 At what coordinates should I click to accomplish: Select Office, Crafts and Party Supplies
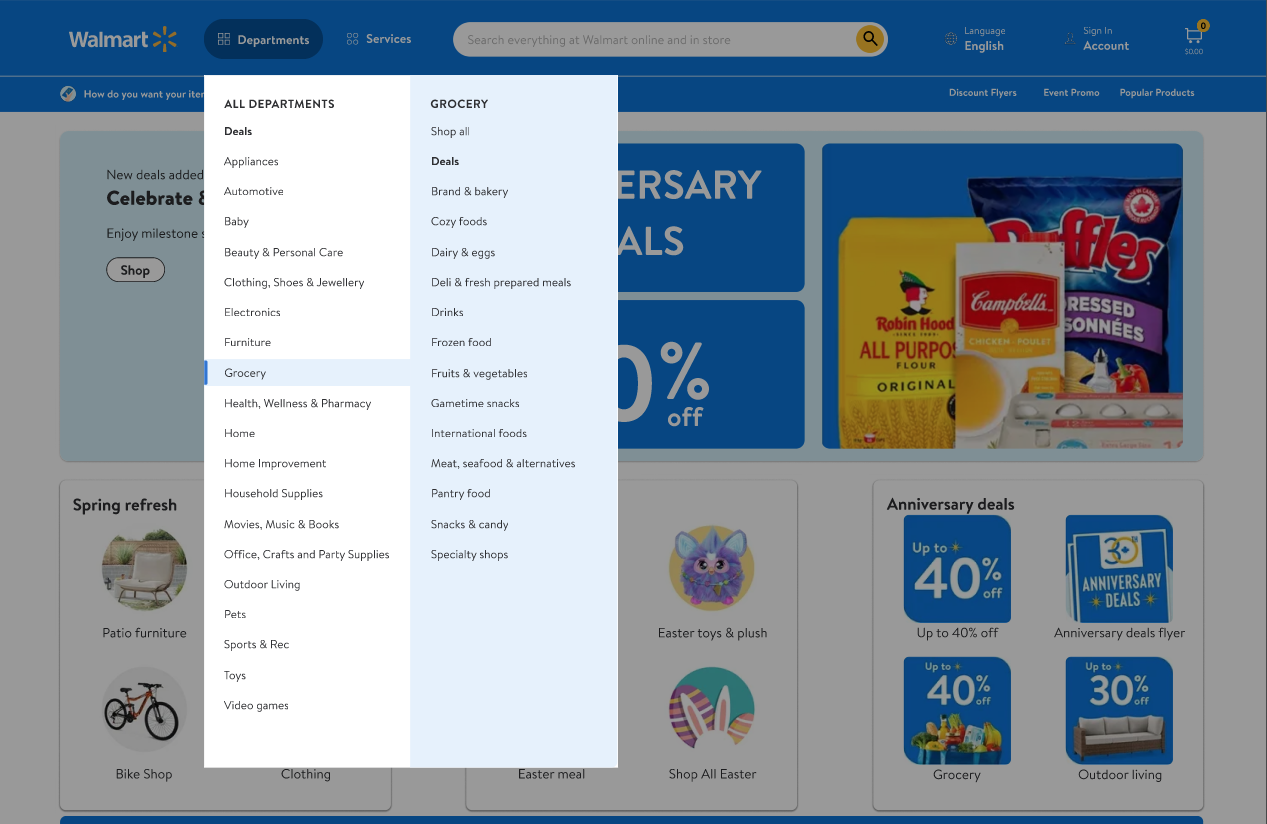pos(307,554)
